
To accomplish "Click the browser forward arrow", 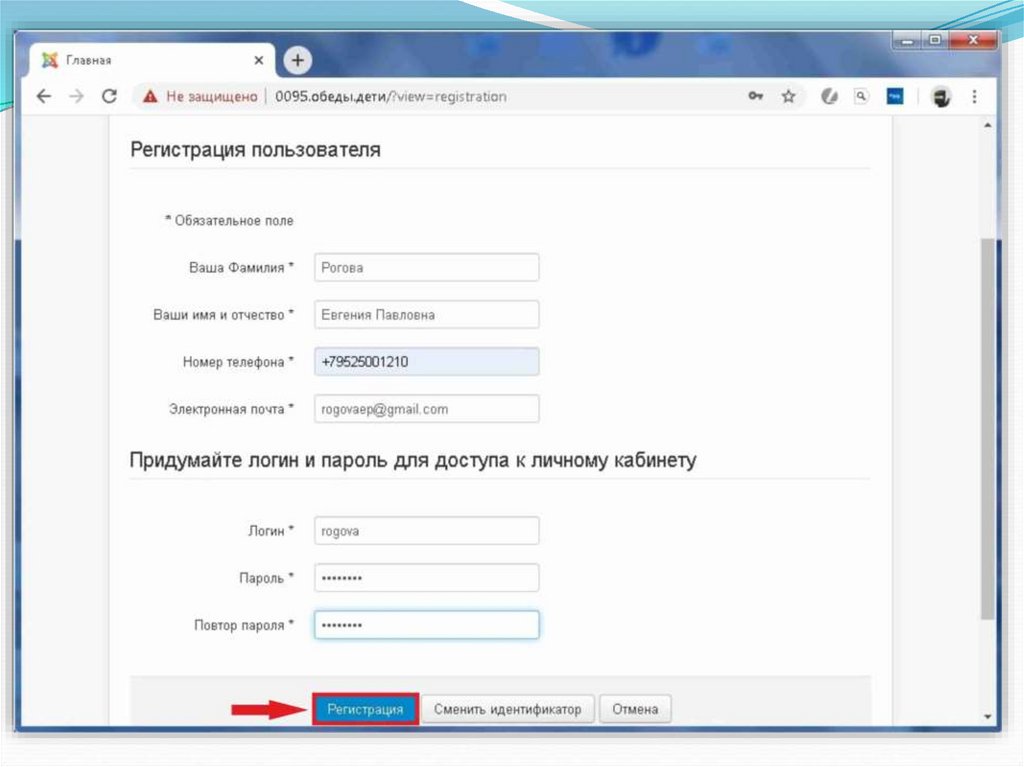I will coord(76,97).
